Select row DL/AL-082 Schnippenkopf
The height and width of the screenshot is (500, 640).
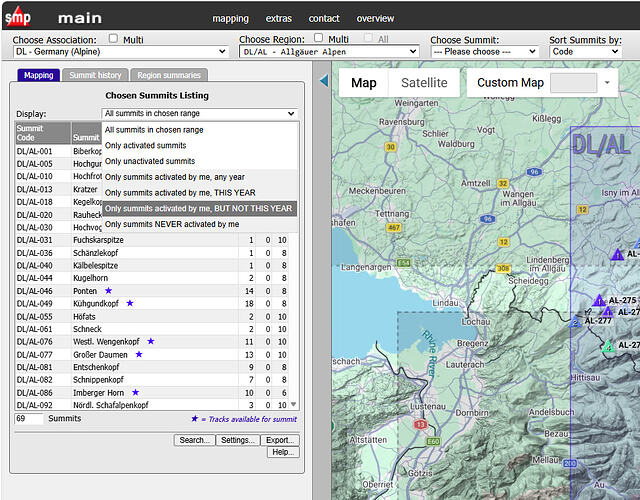[x=152, y=380]
